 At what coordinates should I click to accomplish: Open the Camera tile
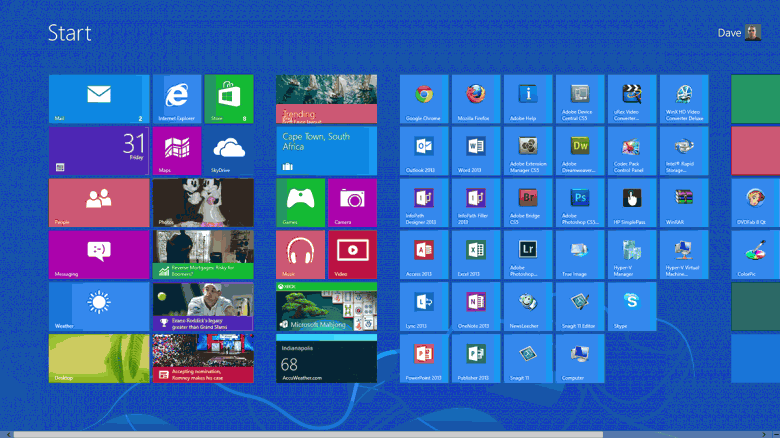(352, 203)
